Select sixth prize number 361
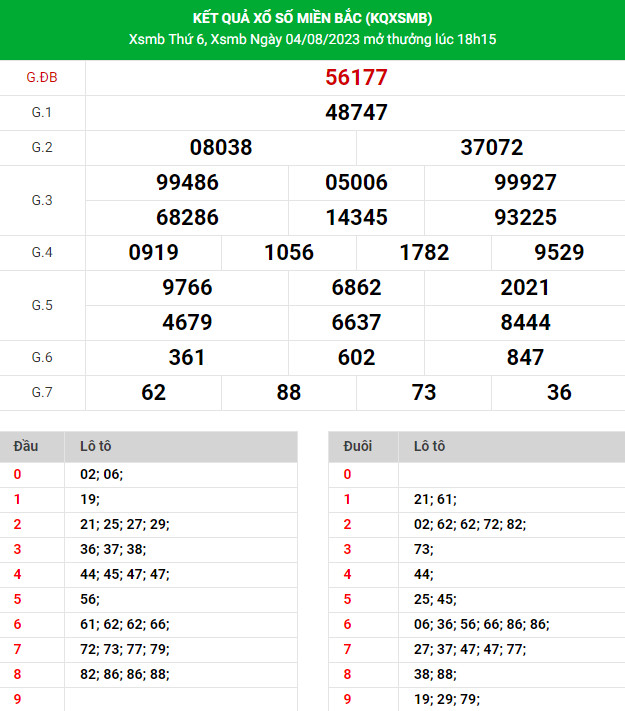625x711 pixels. tap(187, 357)
